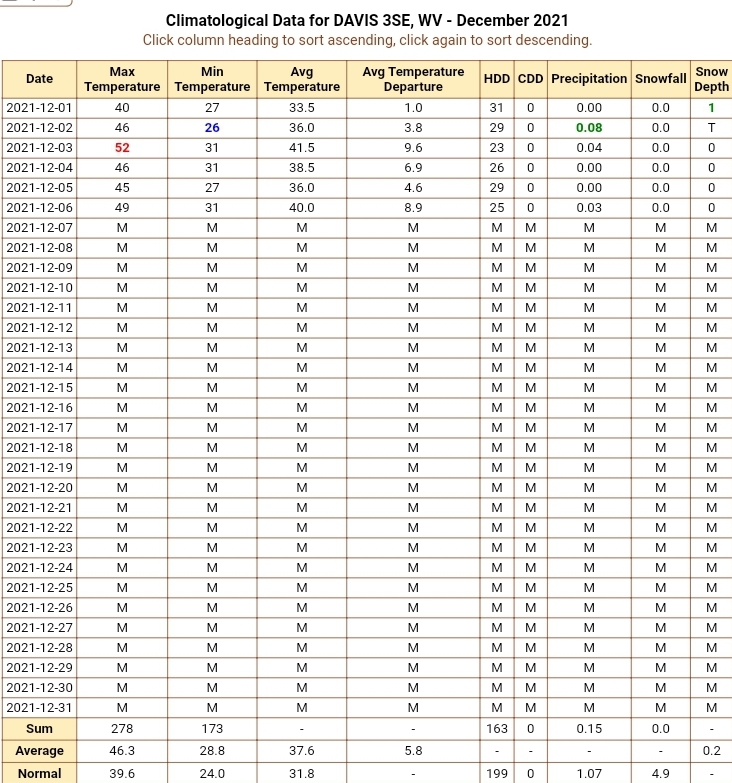Sort by Avg Temperature column heading
This screenshot has height=783, width=732.
click(302, 79)
